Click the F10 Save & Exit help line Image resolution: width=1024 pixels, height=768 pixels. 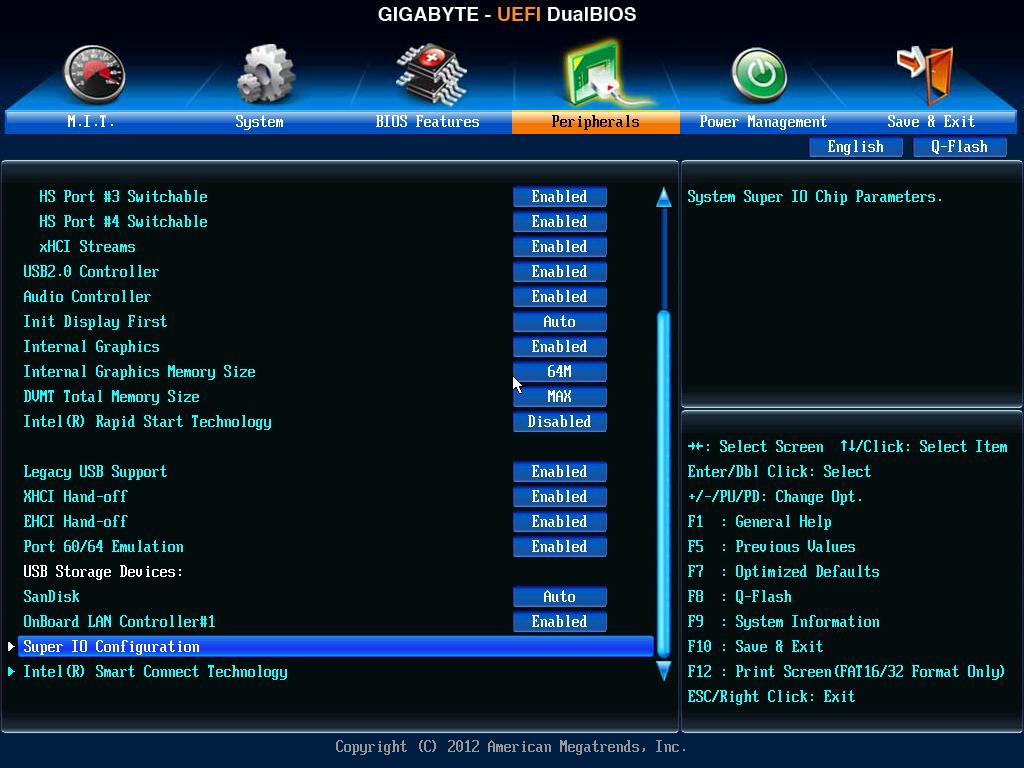coord(755,647)
